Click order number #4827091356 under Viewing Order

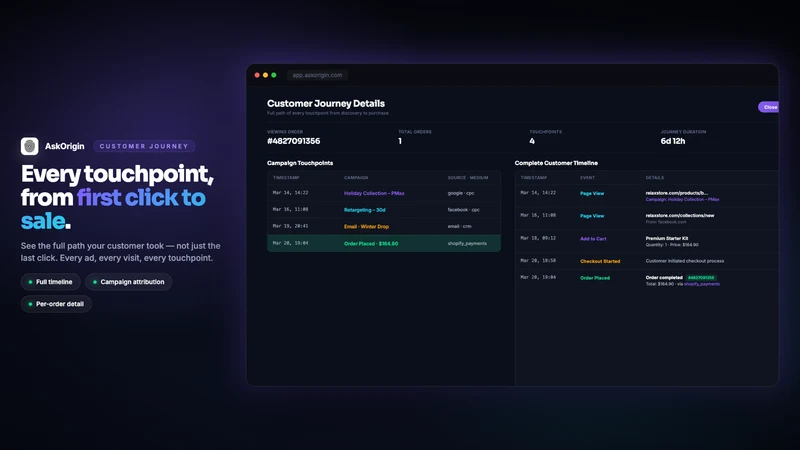293,141
